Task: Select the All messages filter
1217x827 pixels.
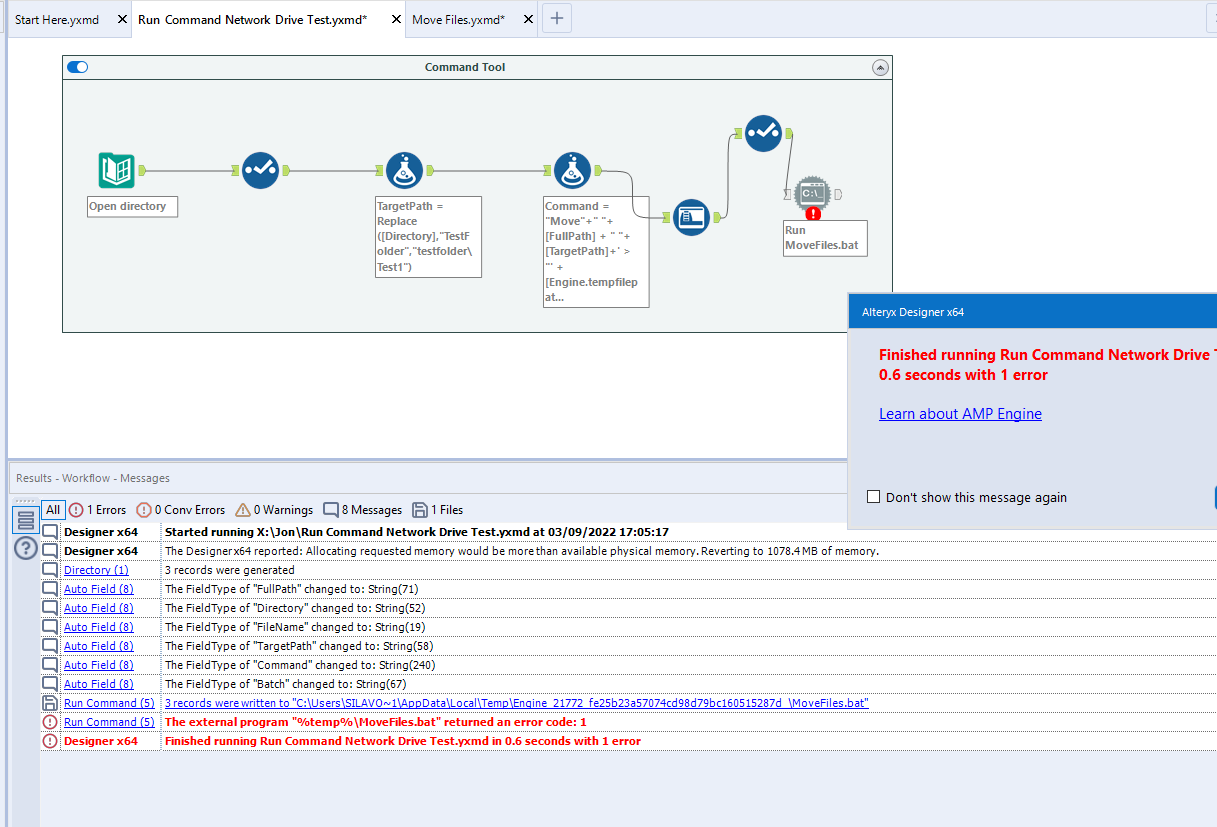Action: point(53,510)
